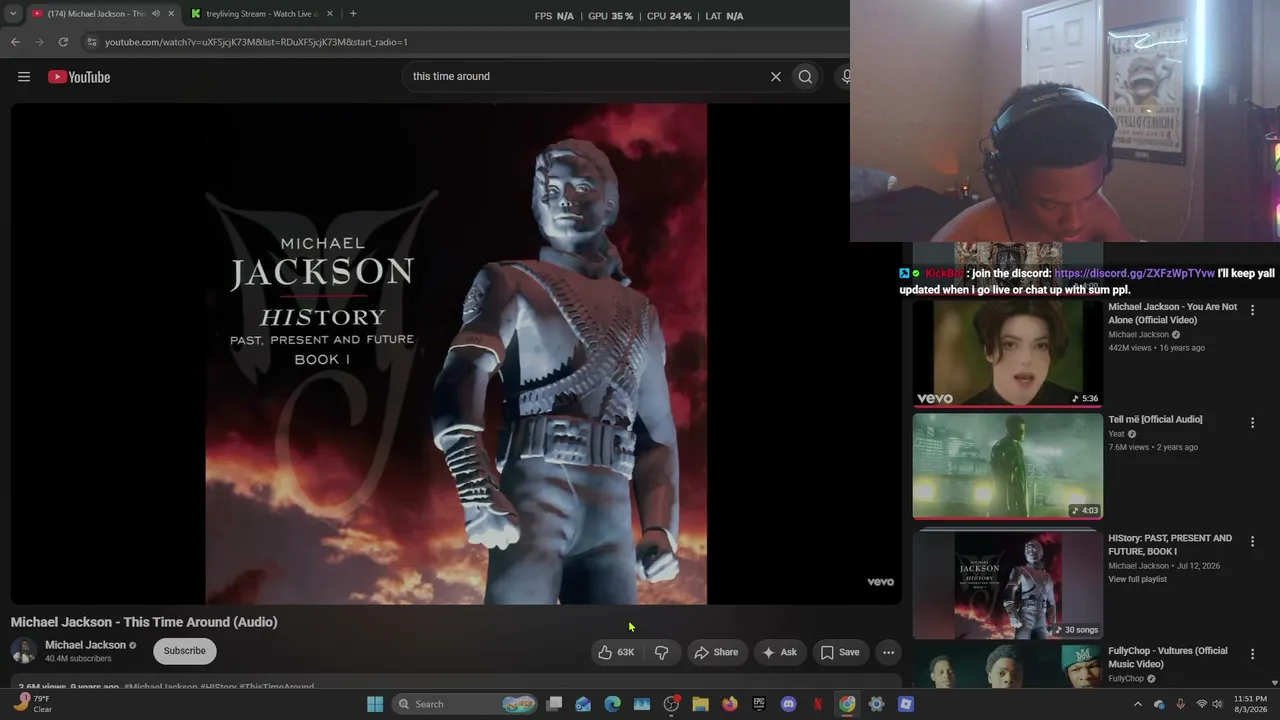Reload the current browser page
This screenshot has width=1280, height=720.
[63, 42]
